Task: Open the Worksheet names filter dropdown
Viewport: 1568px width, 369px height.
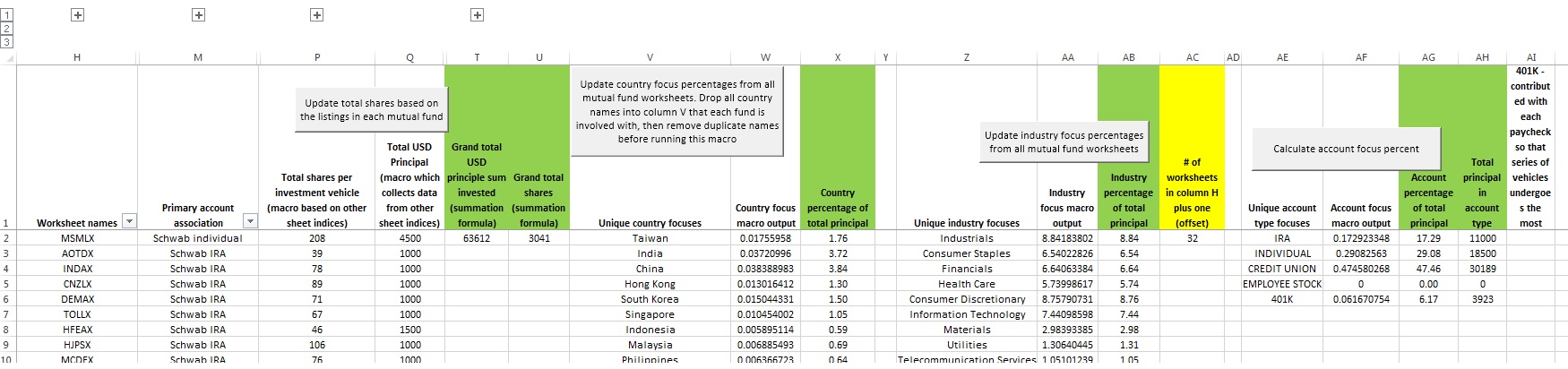Action: coord(129,222)
